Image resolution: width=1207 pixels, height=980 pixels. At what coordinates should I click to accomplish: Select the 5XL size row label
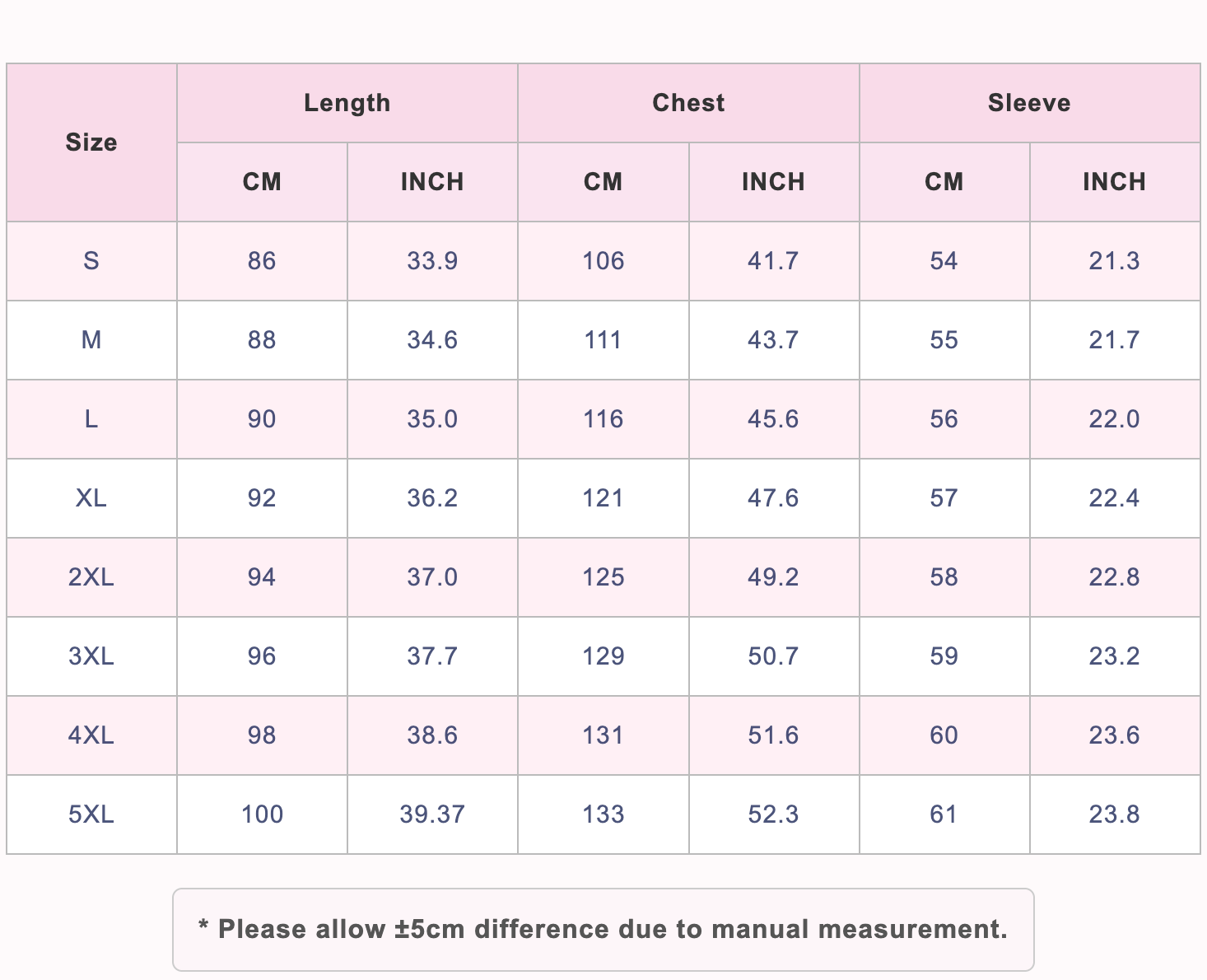tap(91, 814)
